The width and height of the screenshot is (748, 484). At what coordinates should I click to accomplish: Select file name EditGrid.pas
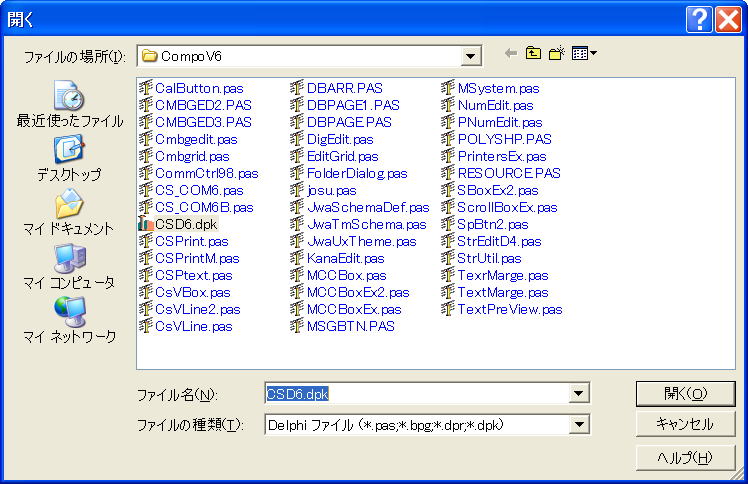(343, 156)
